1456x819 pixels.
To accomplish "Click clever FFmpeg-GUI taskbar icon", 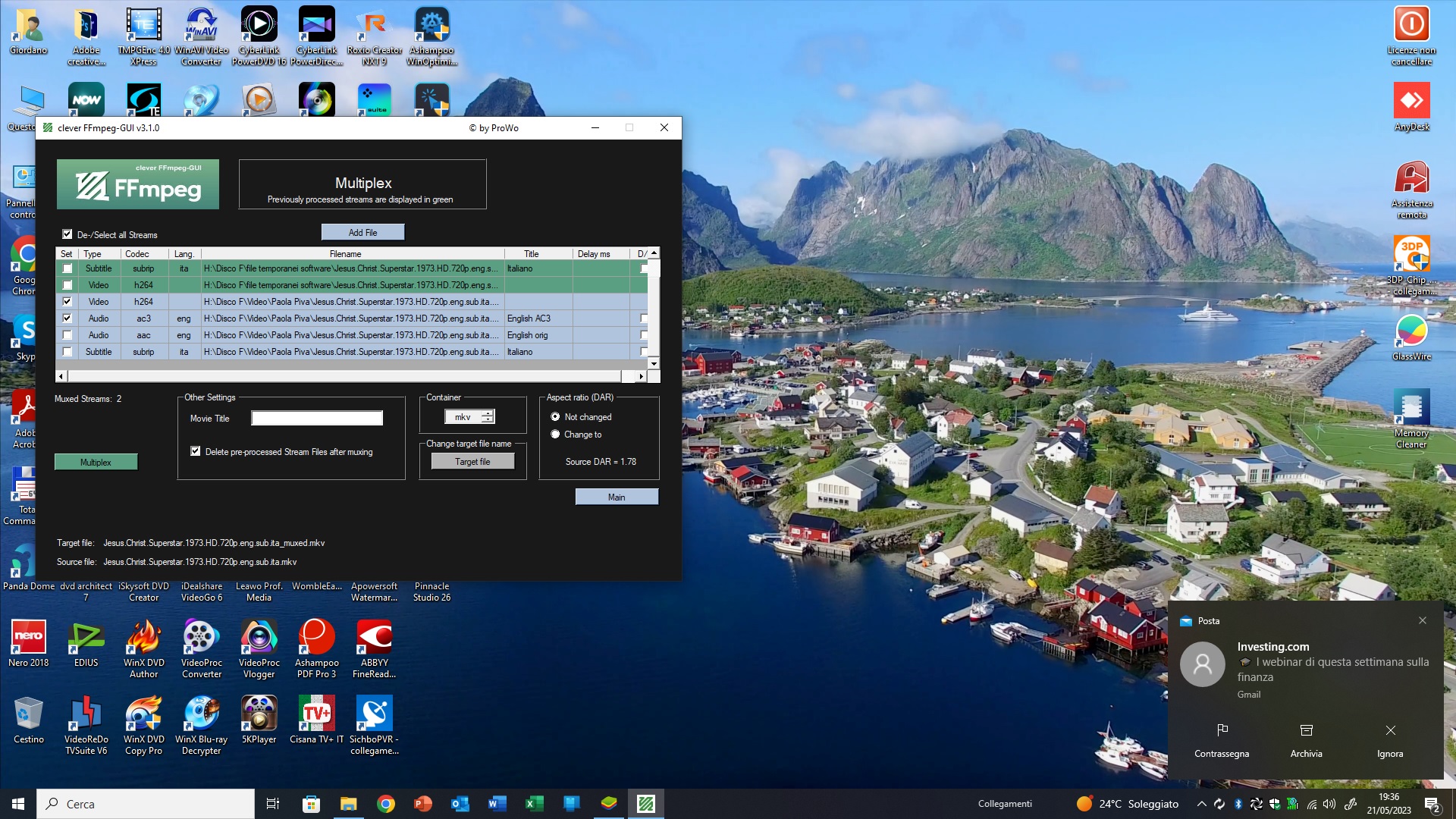I will (x=646, y=804).
